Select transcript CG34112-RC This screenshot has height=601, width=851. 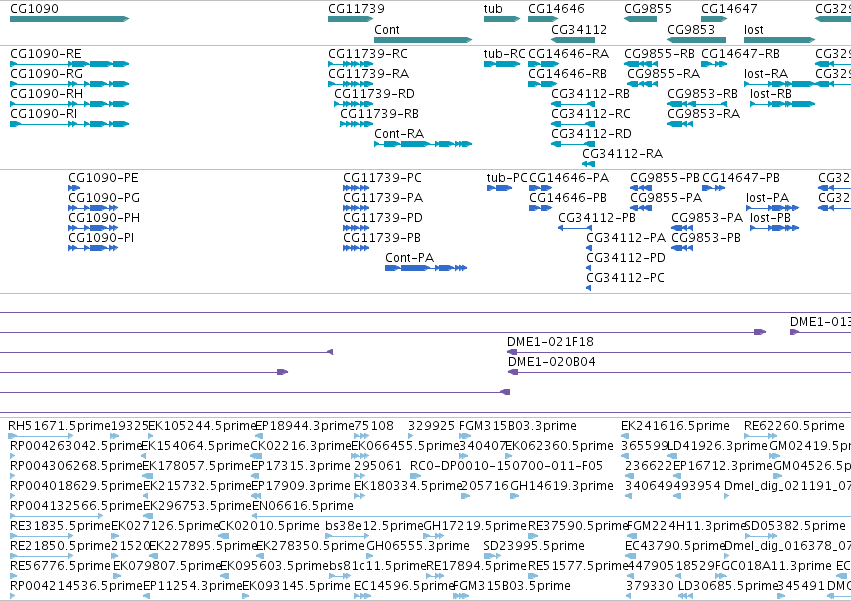[573, 124]
